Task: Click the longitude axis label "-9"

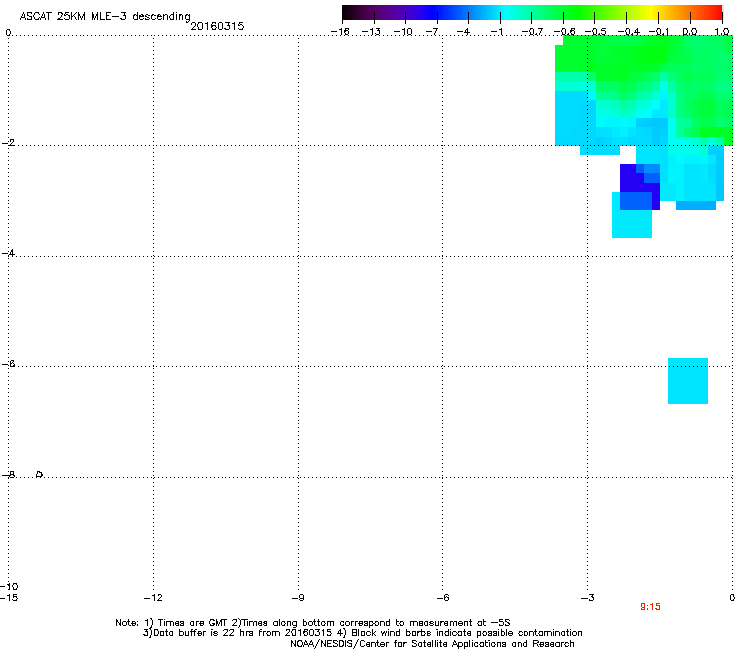Action: point(298,598)
